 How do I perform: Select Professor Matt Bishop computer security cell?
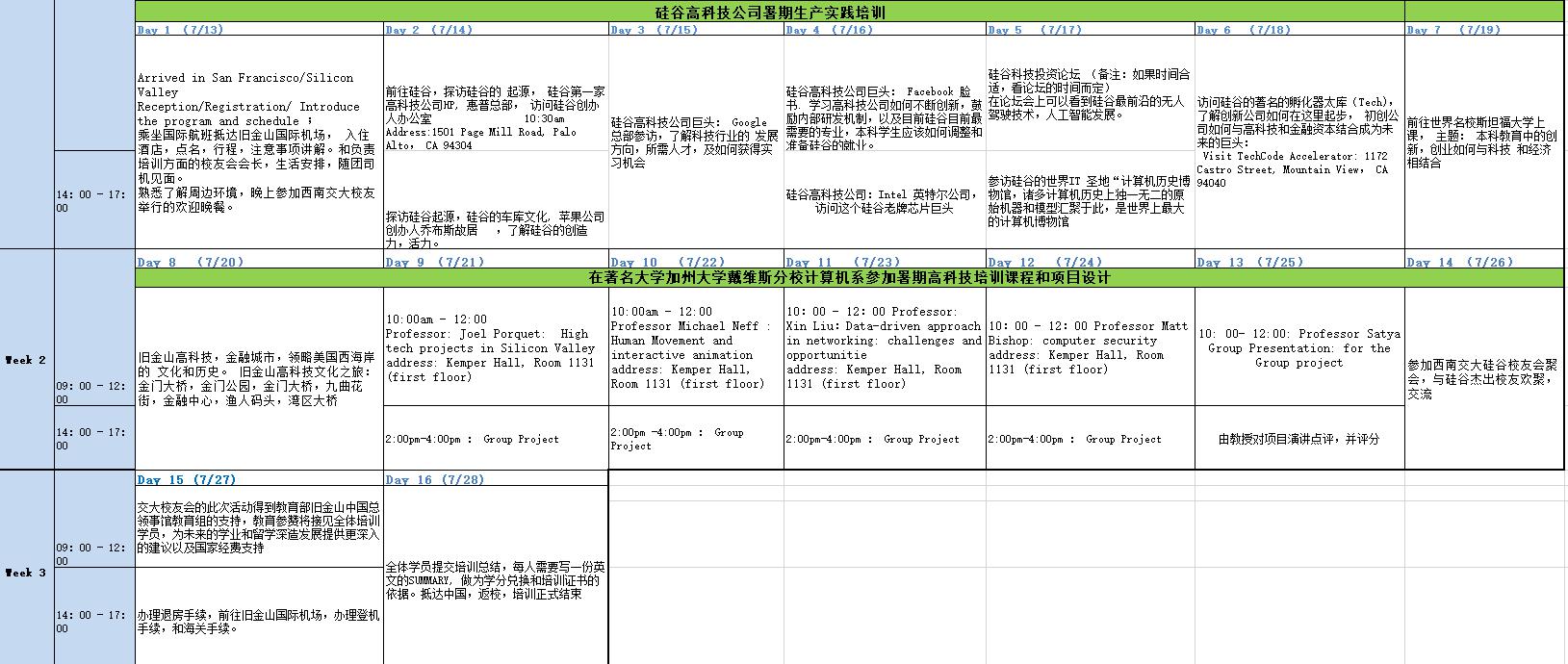(1089, 347)
